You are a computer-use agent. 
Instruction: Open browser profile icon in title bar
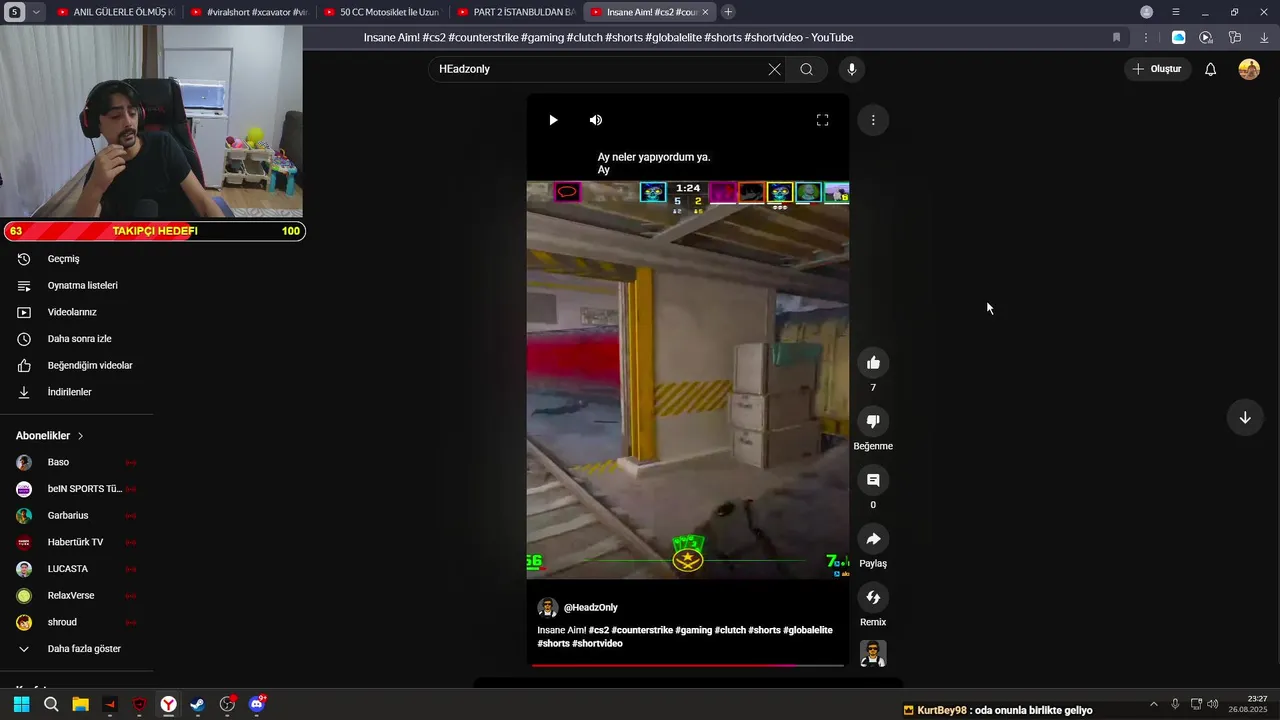pos(1147,12)
